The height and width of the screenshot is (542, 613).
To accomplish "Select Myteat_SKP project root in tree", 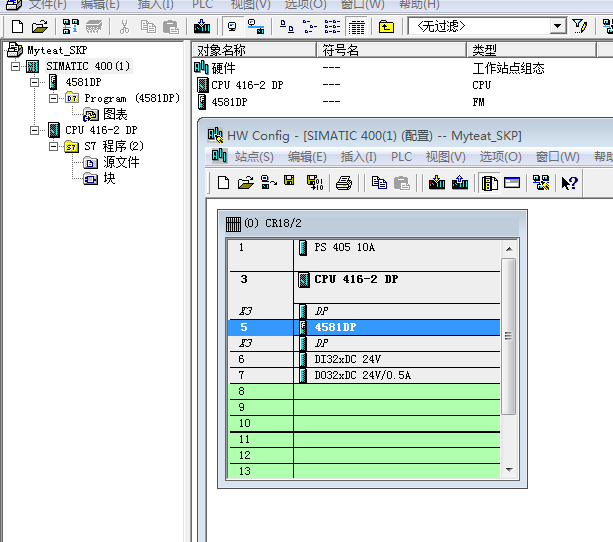I will 57,50.
